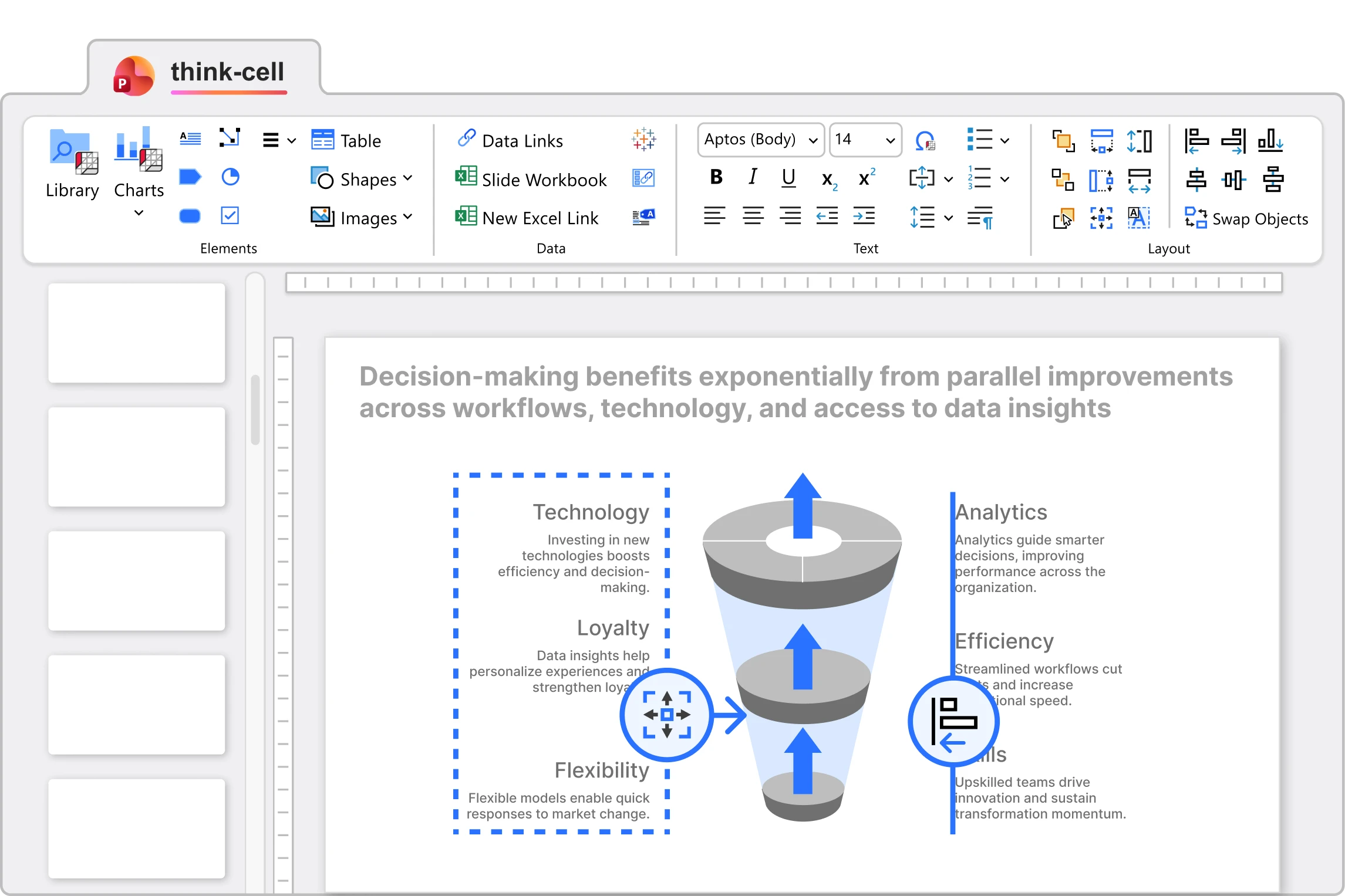Insert a checkbox element
The image size is (1345, 896).
pos(230,216)
